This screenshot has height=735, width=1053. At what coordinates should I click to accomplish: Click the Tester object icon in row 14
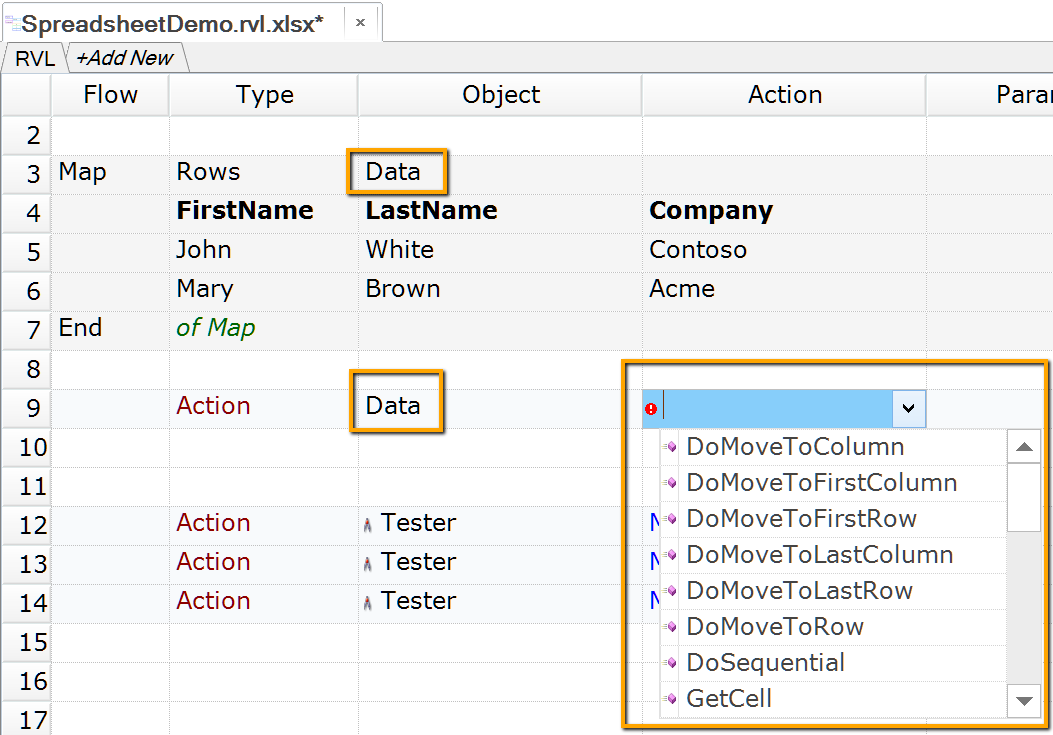[x=368, y=602]
